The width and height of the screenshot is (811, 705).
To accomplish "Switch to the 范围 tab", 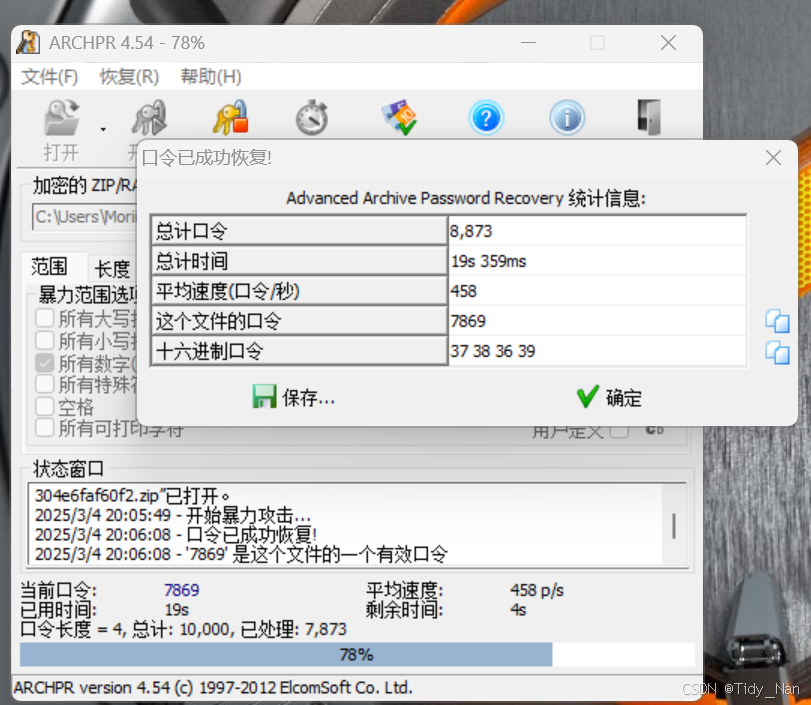I will point(49,266).
